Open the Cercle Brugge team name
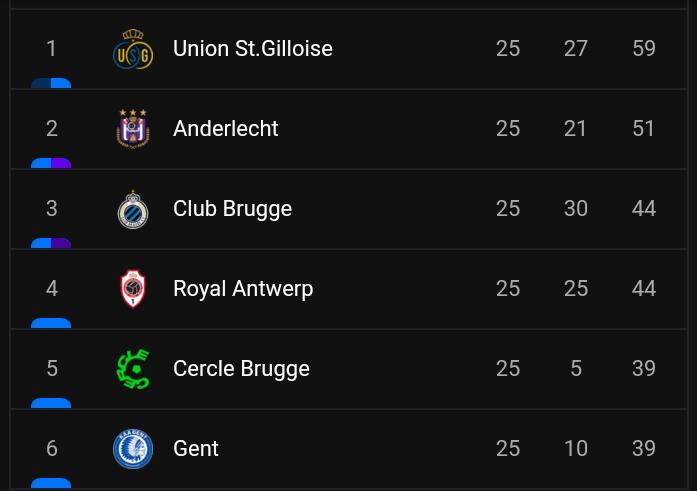Viewport: 697px width, 491px height. tap(241, 369)
